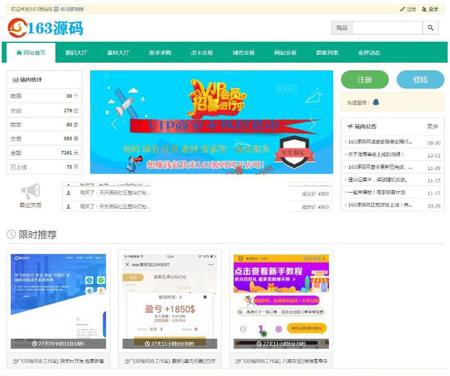The width and height of the screenshot is (450, 376).
Task: Click the 商品 33个 statistics row
Action: 44,96
